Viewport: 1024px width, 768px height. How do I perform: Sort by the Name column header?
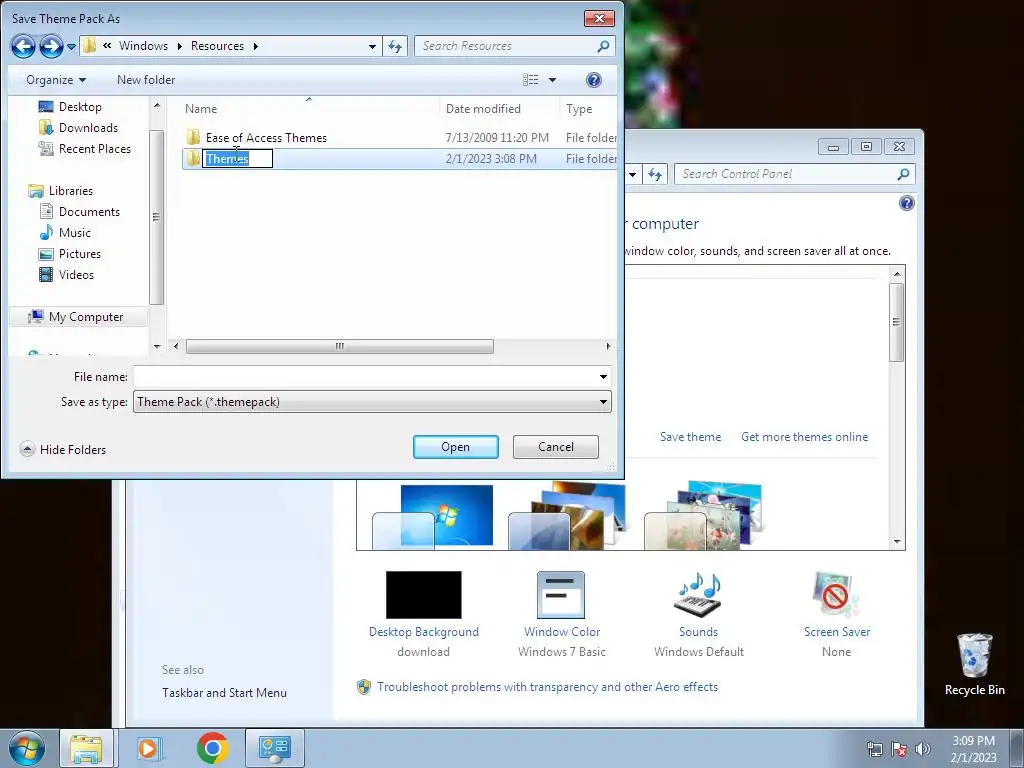[200, 109]
